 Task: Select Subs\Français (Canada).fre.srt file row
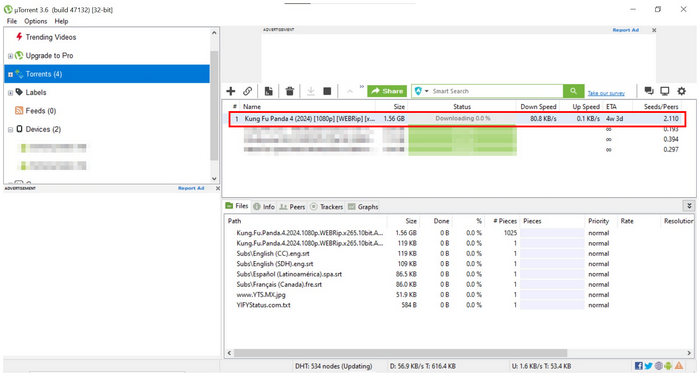click(x=458, y=284)
